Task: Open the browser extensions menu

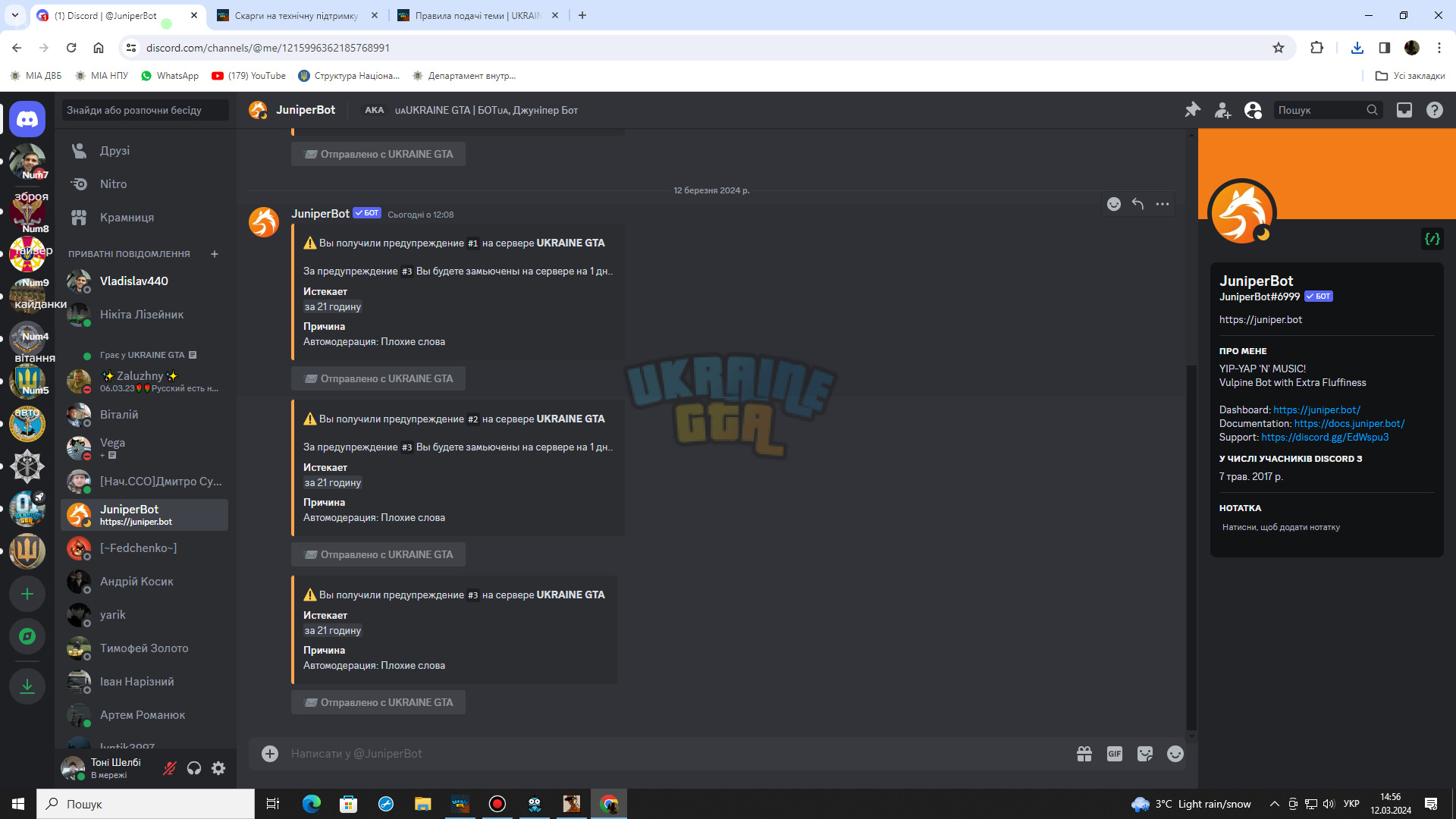Action: pyautogui.click(x=1316, y=48)
